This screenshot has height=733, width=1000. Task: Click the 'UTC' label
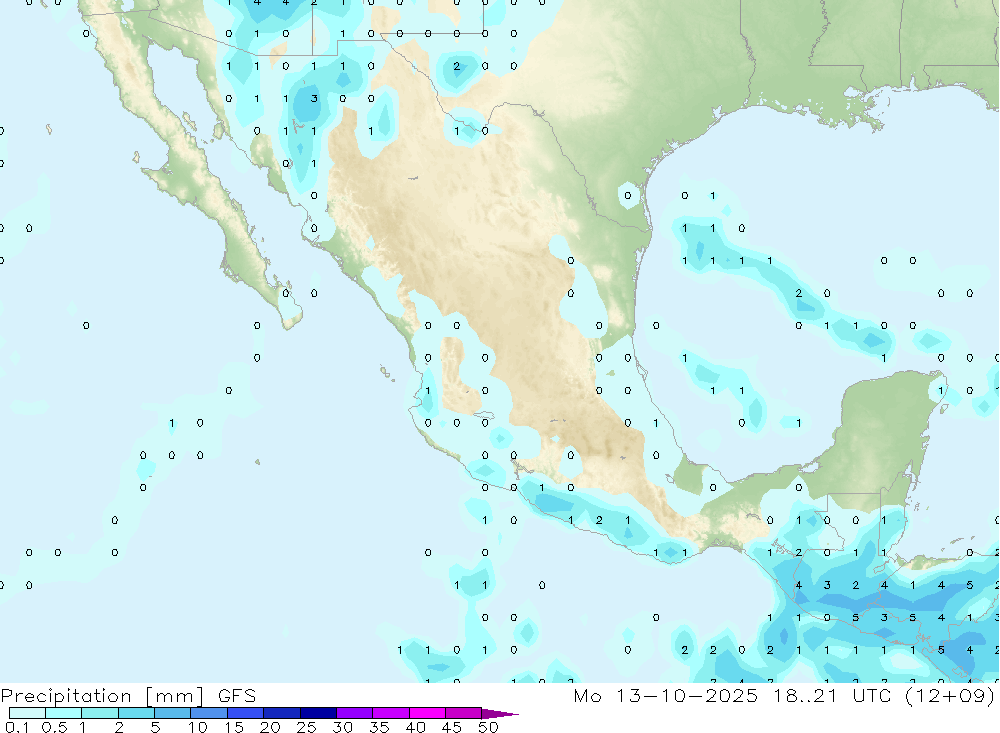tap(871, 695)
